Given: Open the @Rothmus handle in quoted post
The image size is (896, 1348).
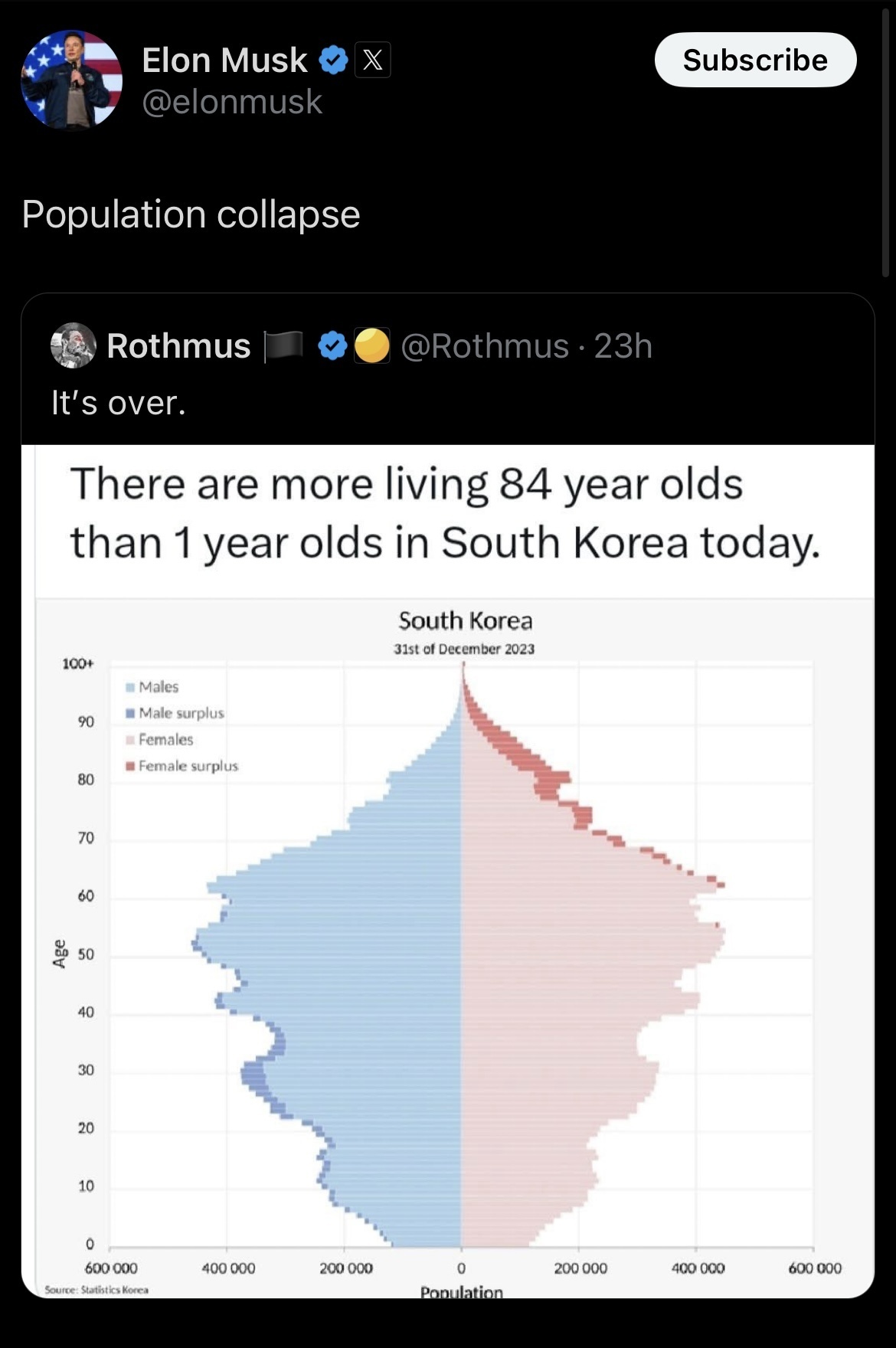Looking at the screenshot, I should click(x=485, y=346).
